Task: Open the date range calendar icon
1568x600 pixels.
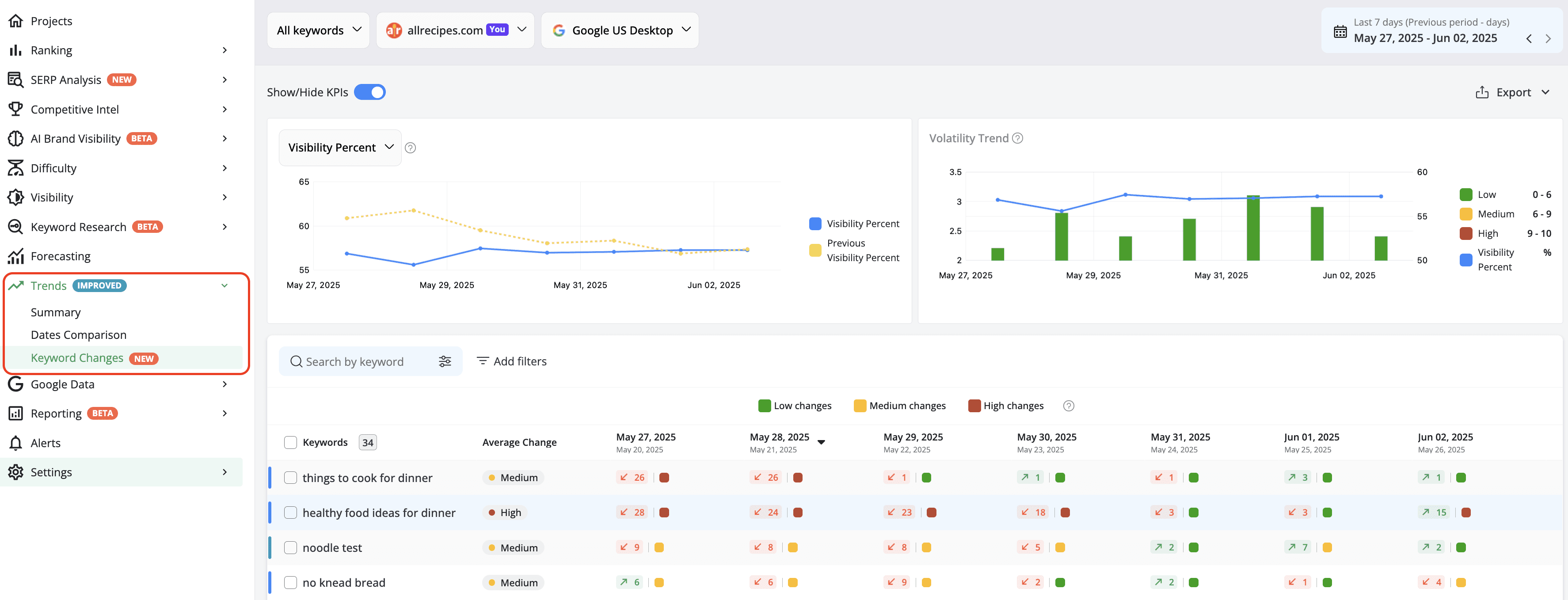Action: [x=1340, y=32]
